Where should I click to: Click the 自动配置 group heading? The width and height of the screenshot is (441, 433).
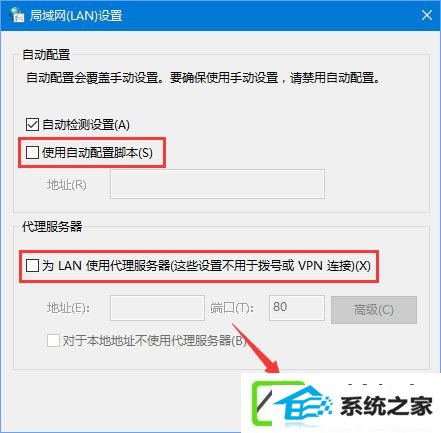[46, 55]
